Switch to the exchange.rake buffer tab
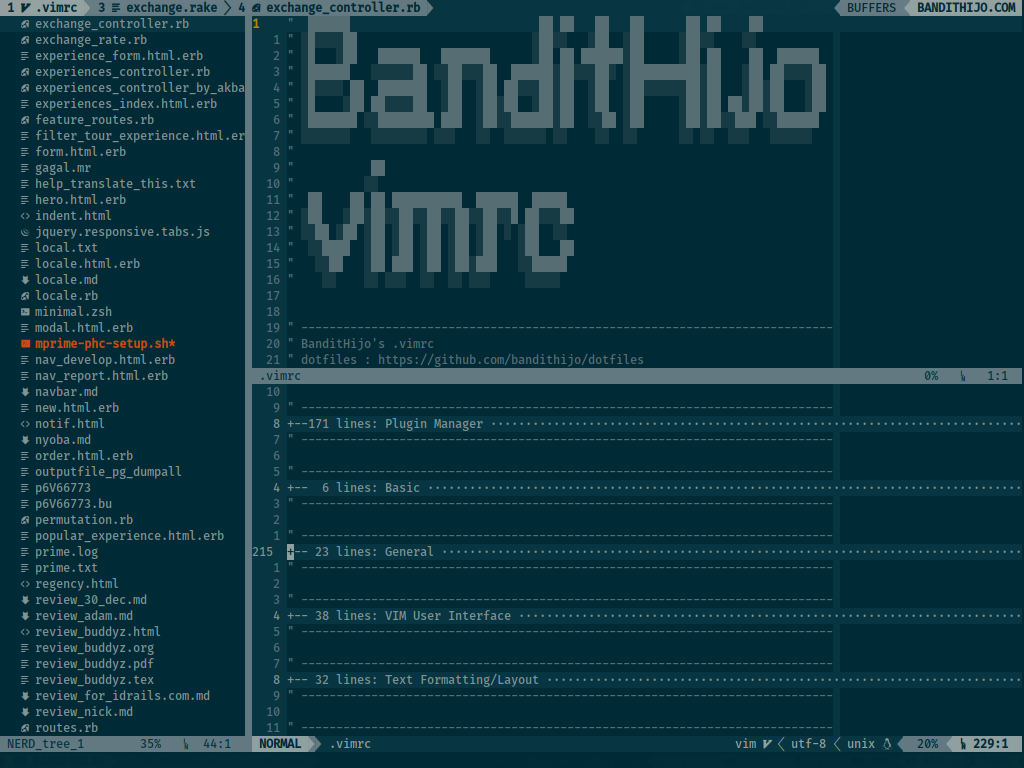 pyautogui.click(x=160, y=8)
